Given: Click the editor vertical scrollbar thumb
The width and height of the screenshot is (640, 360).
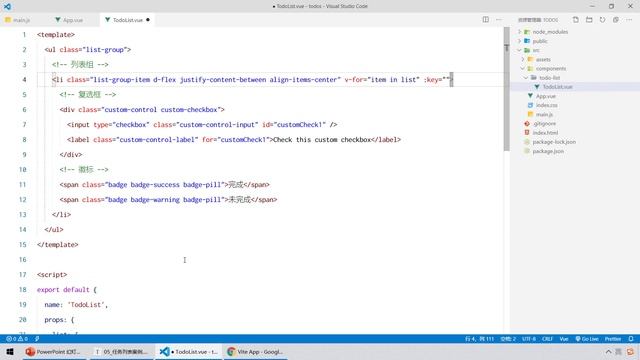Looking at the screenshot, I should [507, 89].
